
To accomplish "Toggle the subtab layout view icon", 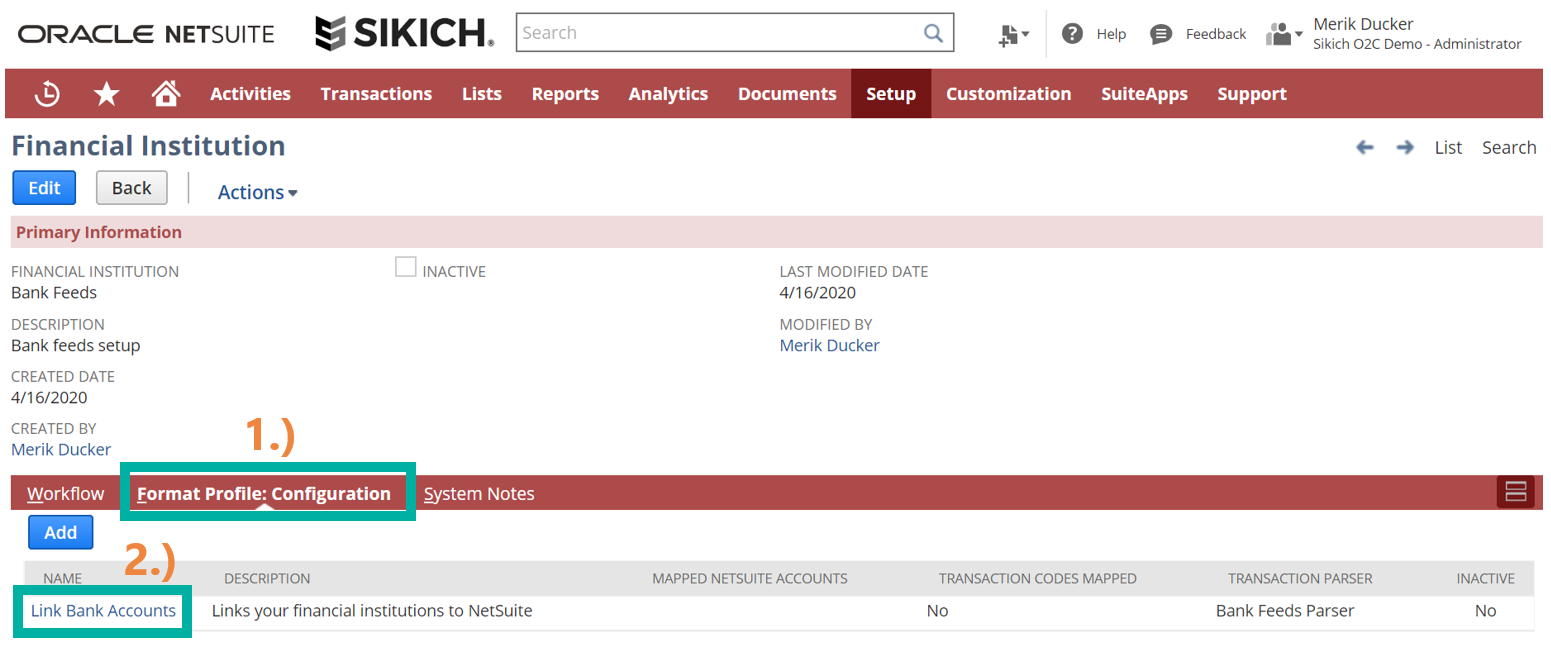I will pos(1515,492).
